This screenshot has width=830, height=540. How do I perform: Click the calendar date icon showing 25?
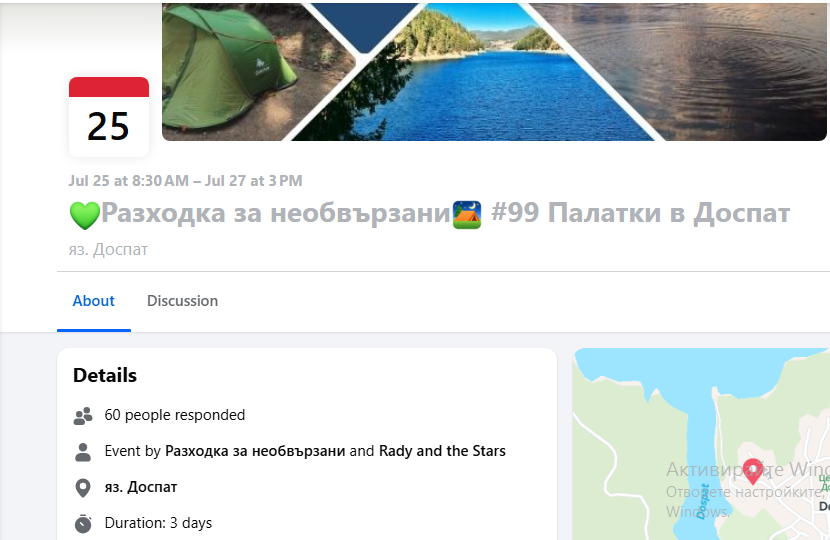coord(109,117)
